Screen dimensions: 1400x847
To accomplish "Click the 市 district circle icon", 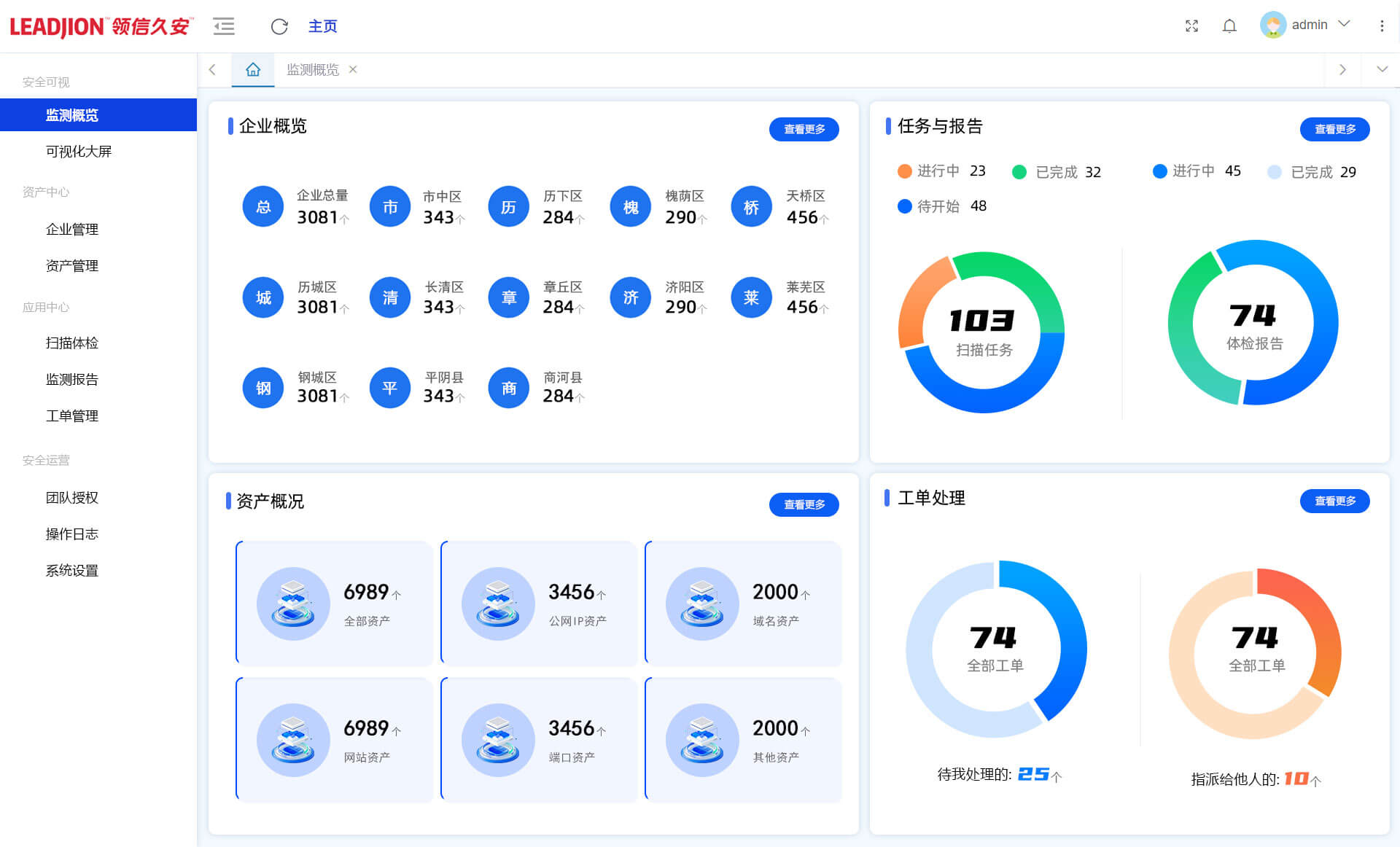I will [390, 207].
